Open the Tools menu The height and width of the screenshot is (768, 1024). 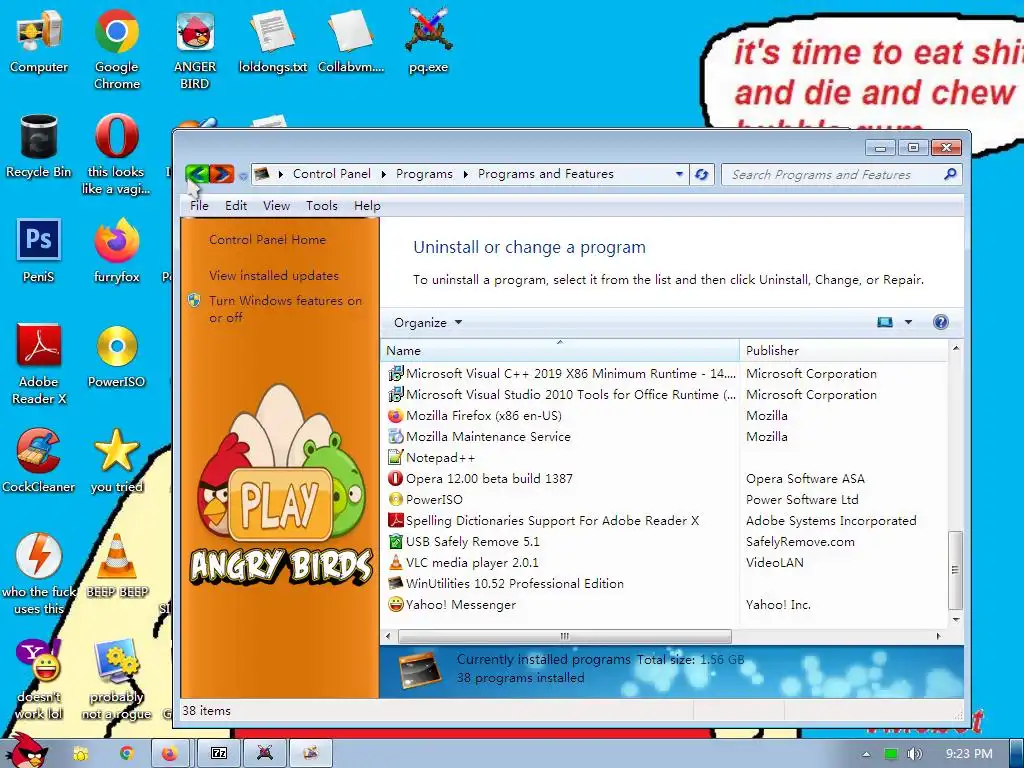[x=322, y=206]
